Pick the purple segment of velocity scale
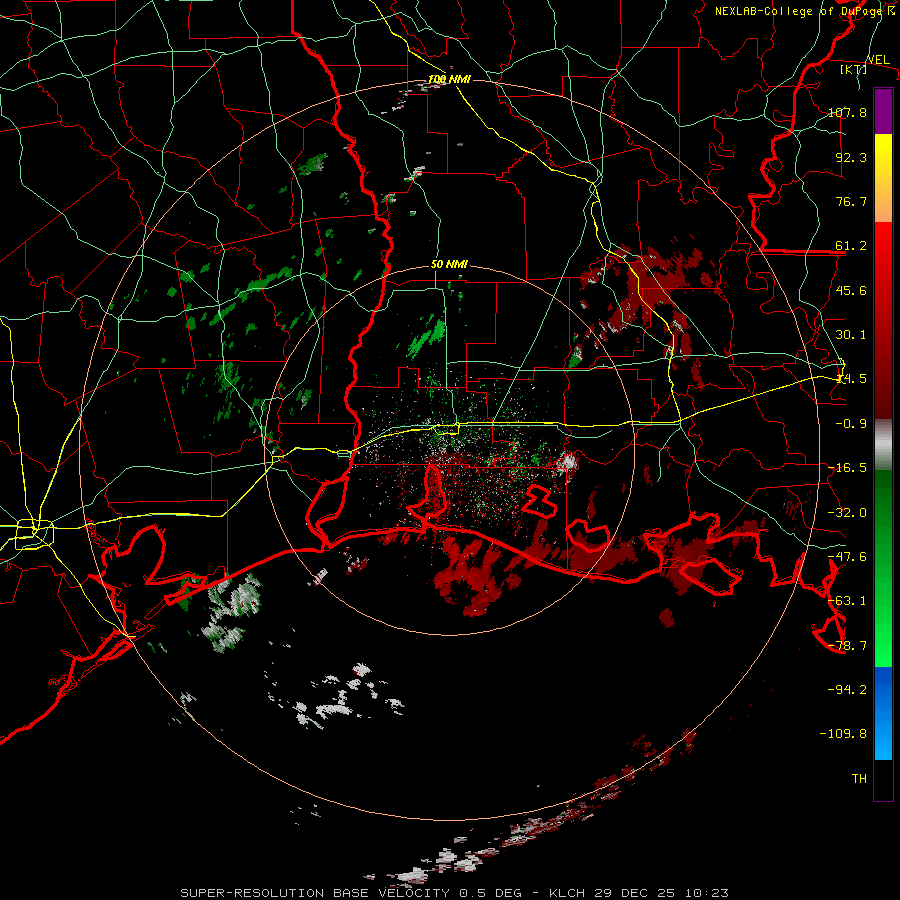The width and height of the screenshot is (900, 900). (883, 111)
